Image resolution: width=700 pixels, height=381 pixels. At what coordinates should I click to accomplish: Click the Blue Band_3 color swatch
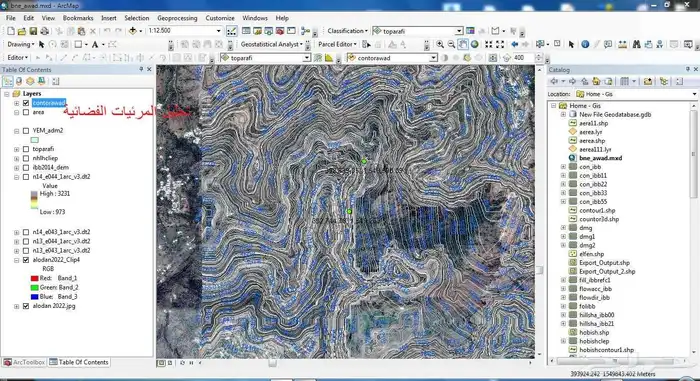coord(34,297)
